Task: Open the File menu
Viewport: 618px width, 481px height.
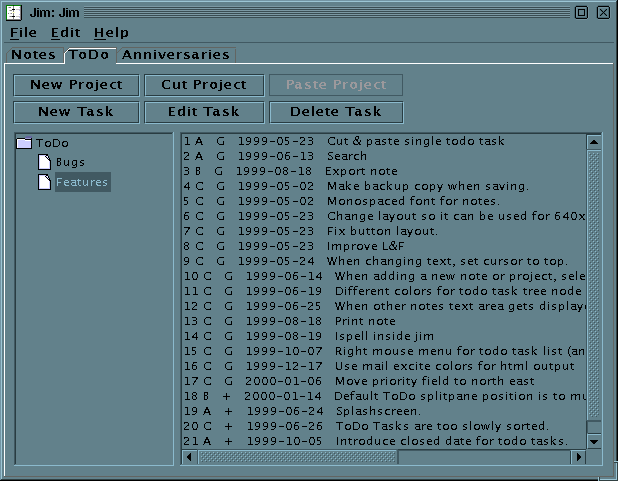Action: (23, 33)
